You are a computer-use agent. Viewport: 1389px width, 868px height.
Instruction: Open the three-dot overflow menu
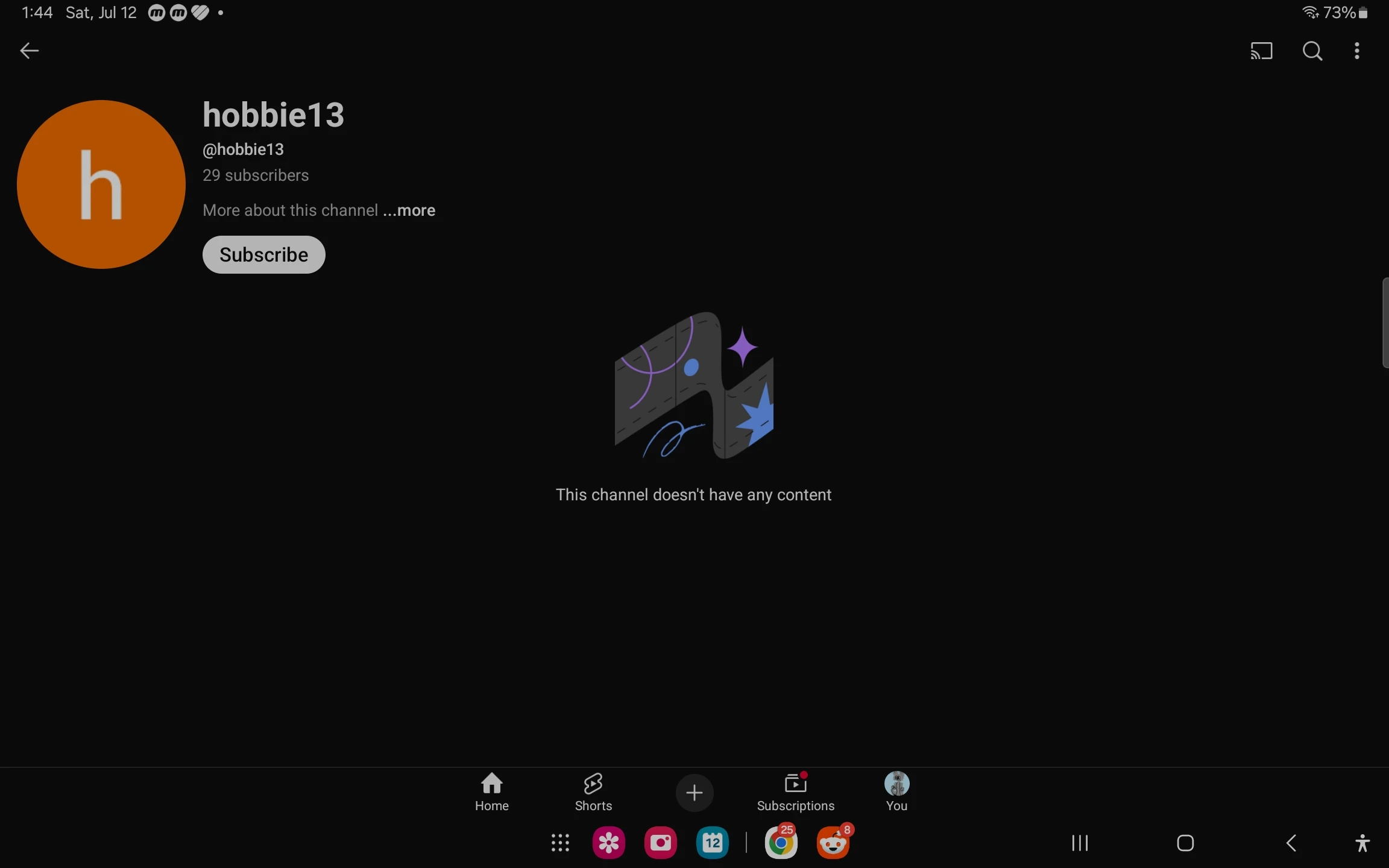[x=1356, y=51]
